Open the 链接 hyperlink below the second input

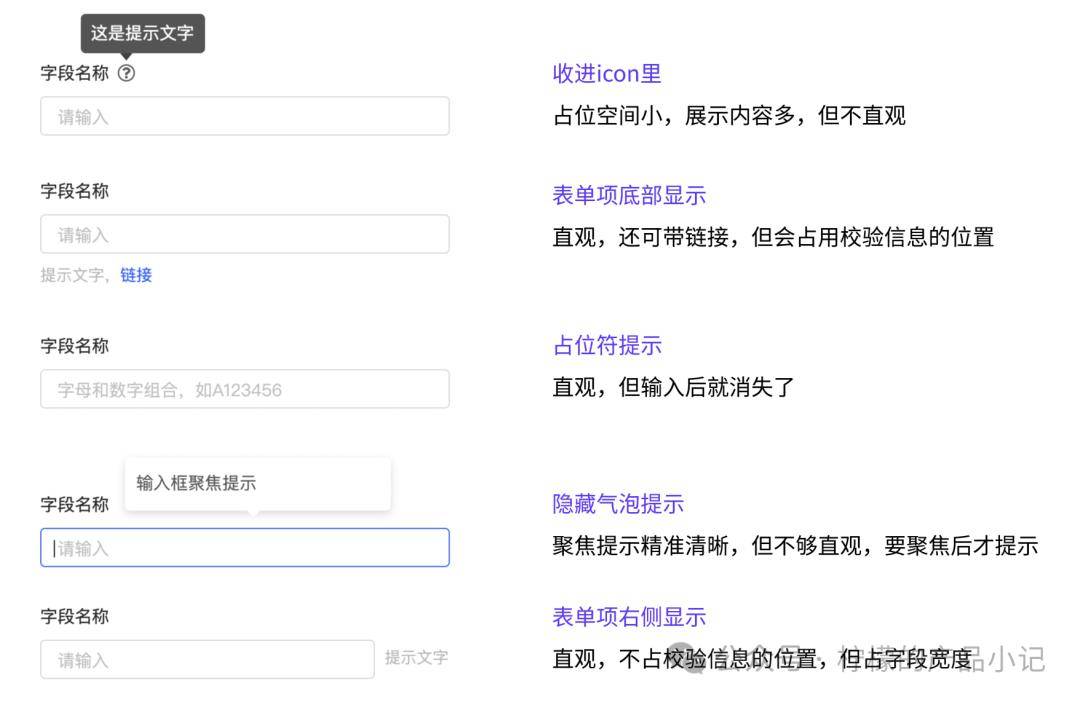pyautogui.click(x=136, y=276)
